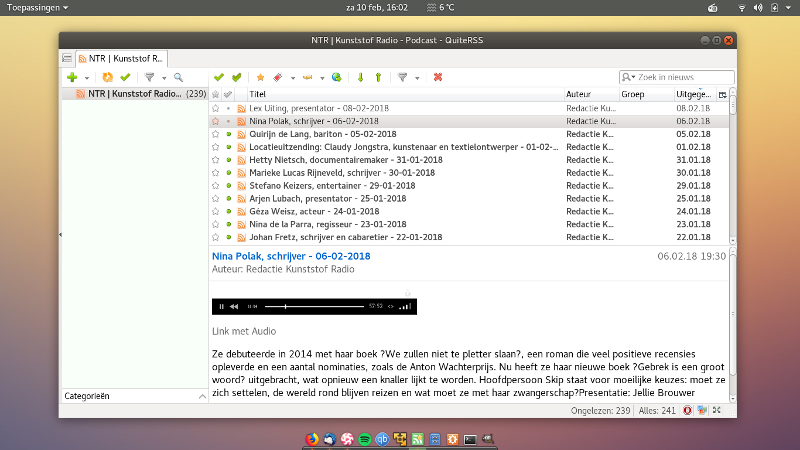Click the feeds filter funnel icon
The width and height of the screenshot is (800, 450).
149,78
